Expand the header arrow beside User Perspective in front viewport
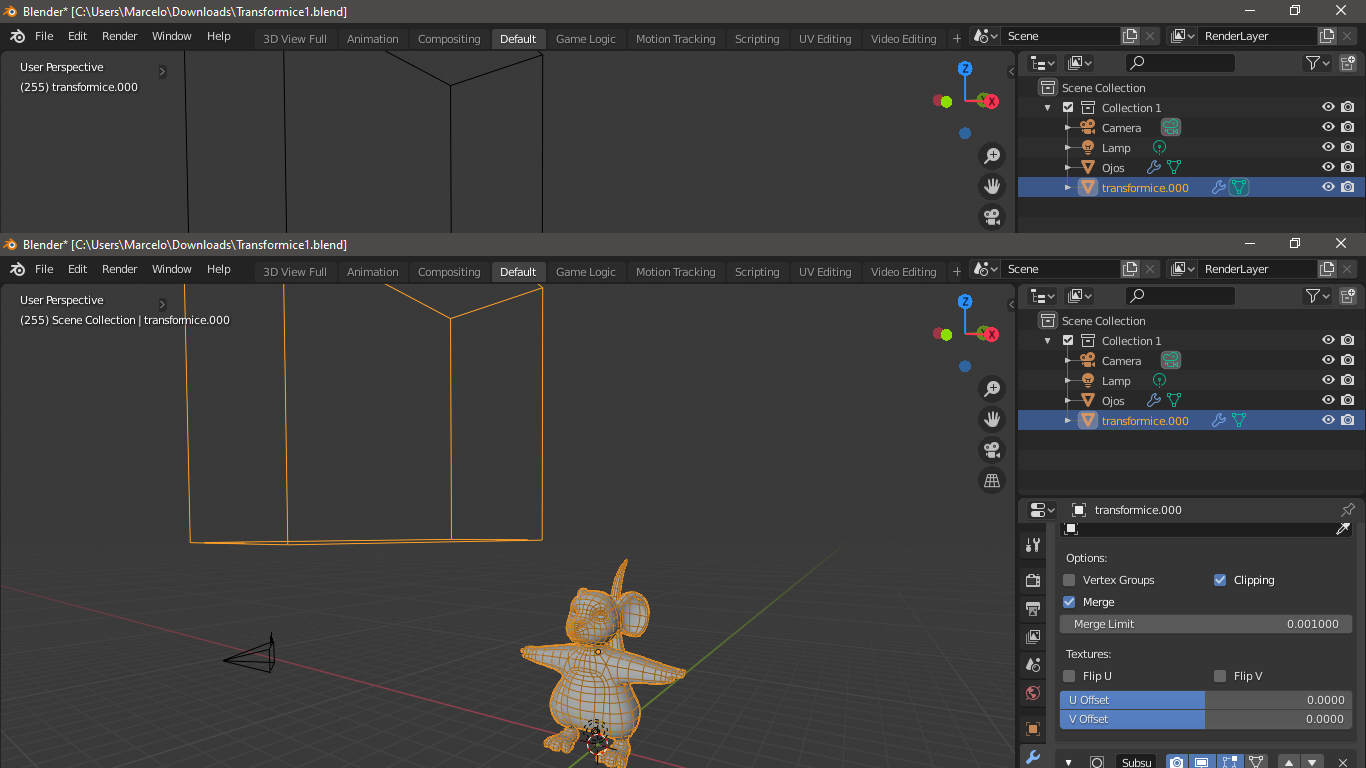Image resolution: width=1366 pixels, height=768 pixels. pyautogui.click(x=163, y=304)
